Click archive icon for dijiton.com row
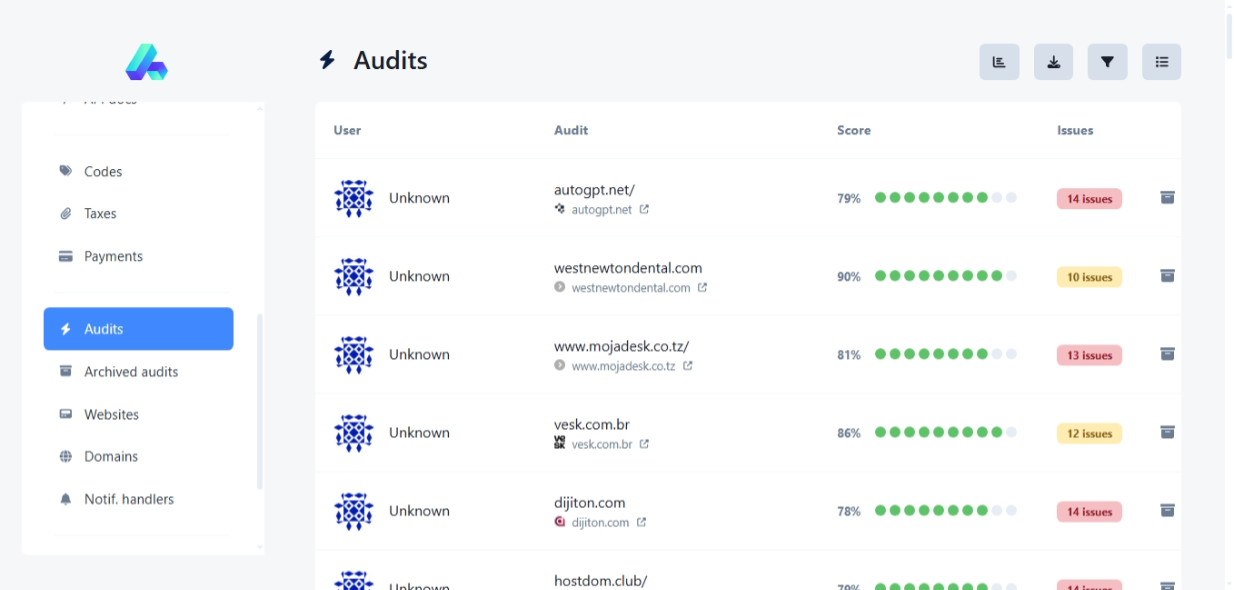 pyautogui.click(x=1167, y=510)
